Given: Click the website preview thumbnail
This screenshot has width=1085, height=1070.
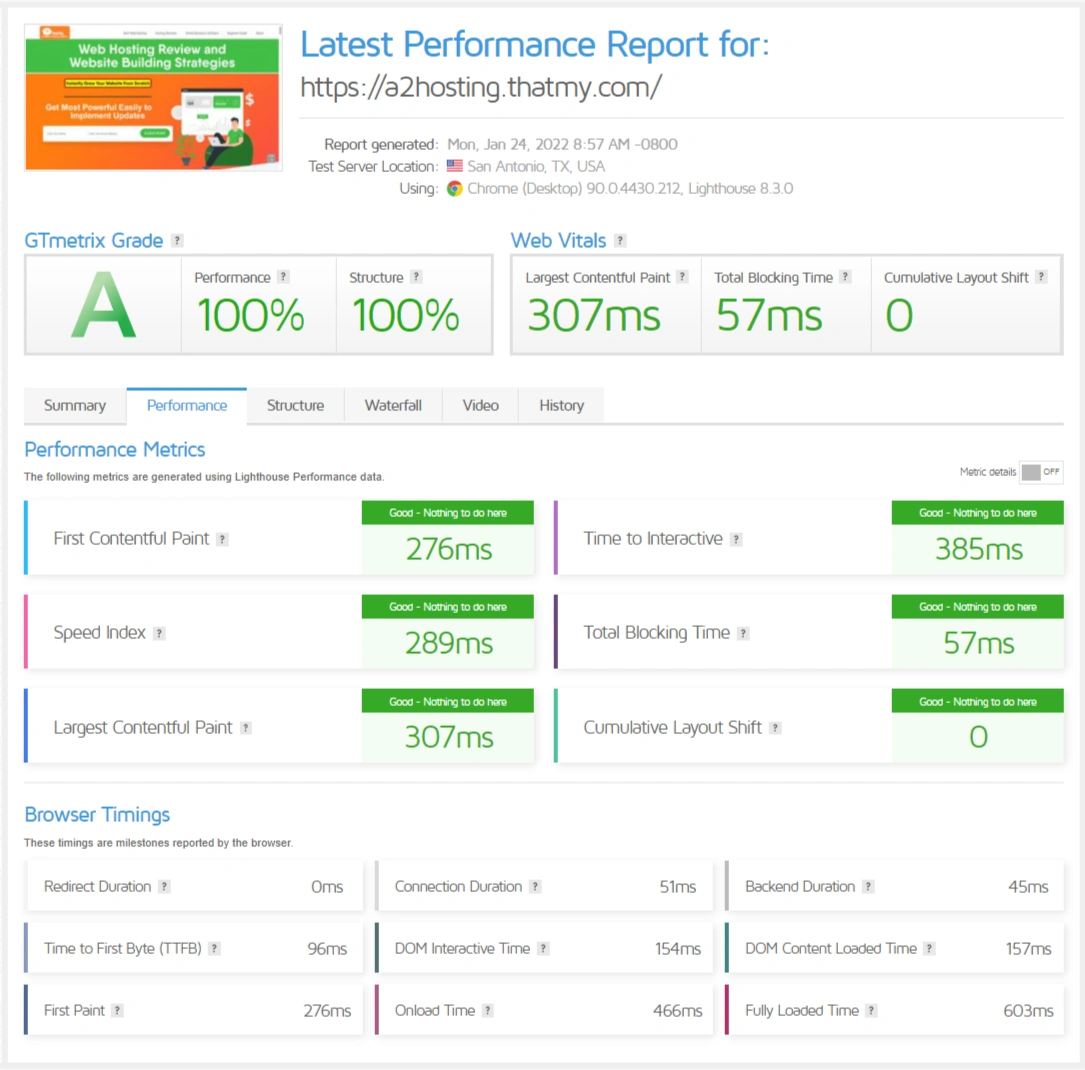Looking at the screenshot, I should (153, 96).
